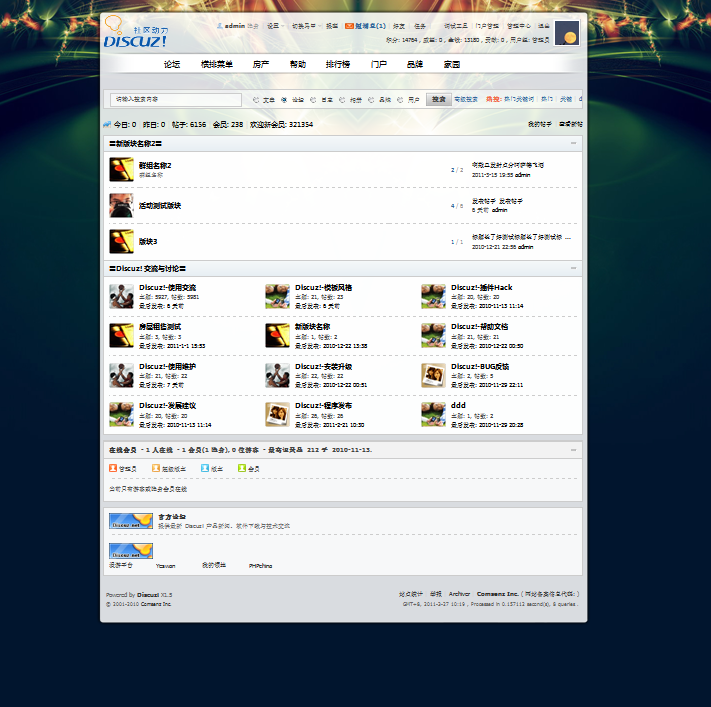Focus the search keyword input field
The width and height of the screenshot is (711, 707).
click(176, 99)
